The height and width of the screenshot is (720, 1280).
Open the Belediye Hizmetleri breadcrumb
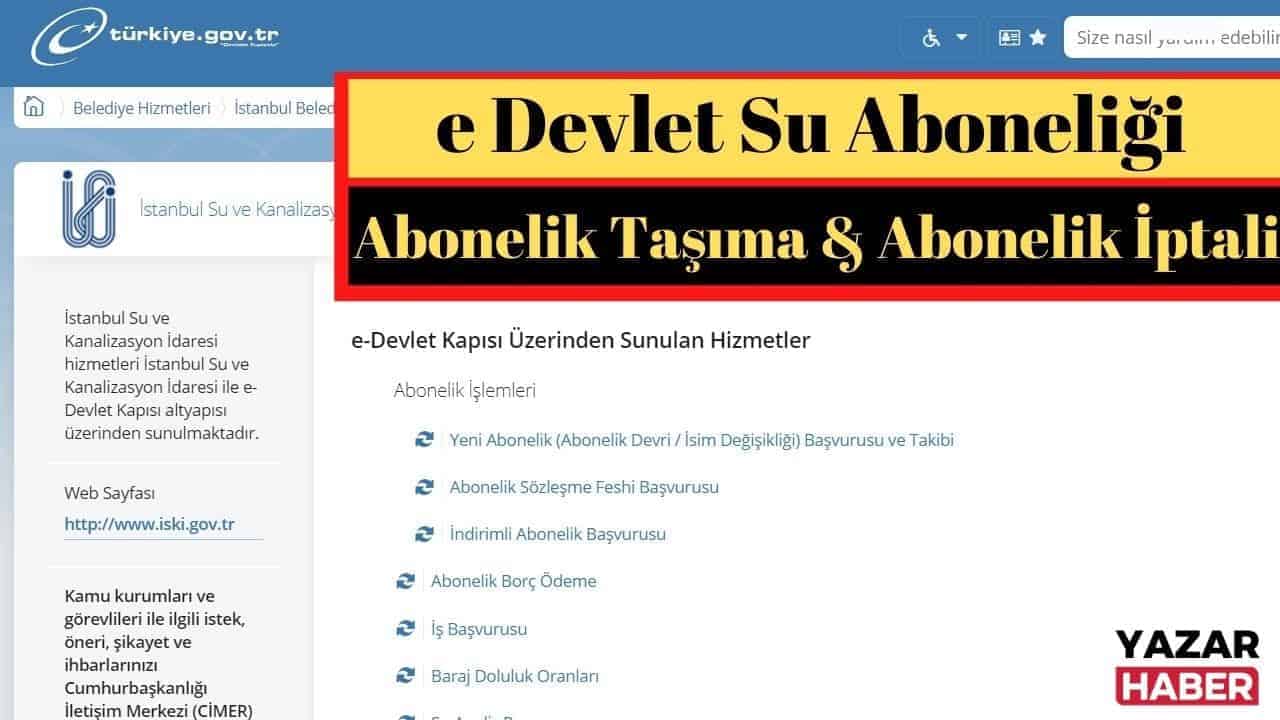(142, 108)
